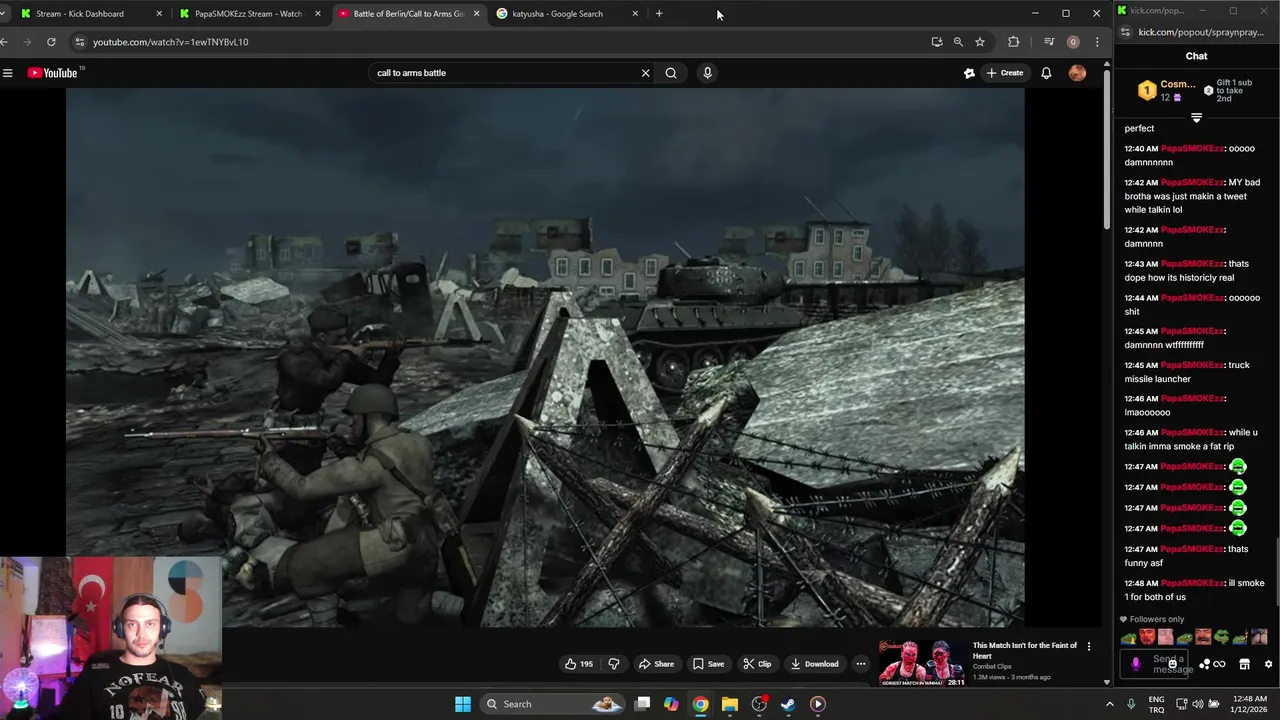Click the Windows taskbar Search box
The width and height of the screenshot is (1280, 720).
[x=555, y=704]
